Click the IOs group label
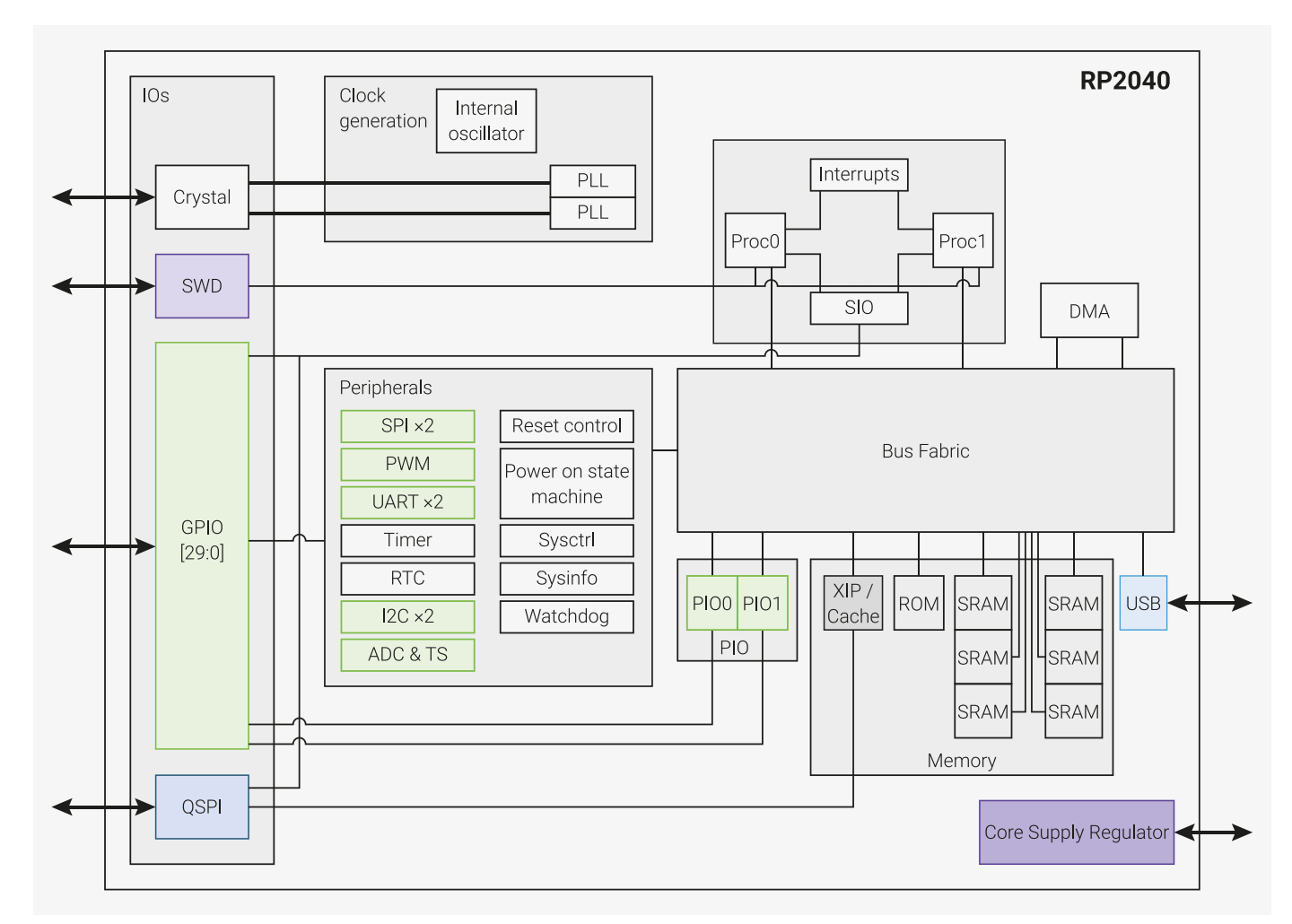 (155, 95)
